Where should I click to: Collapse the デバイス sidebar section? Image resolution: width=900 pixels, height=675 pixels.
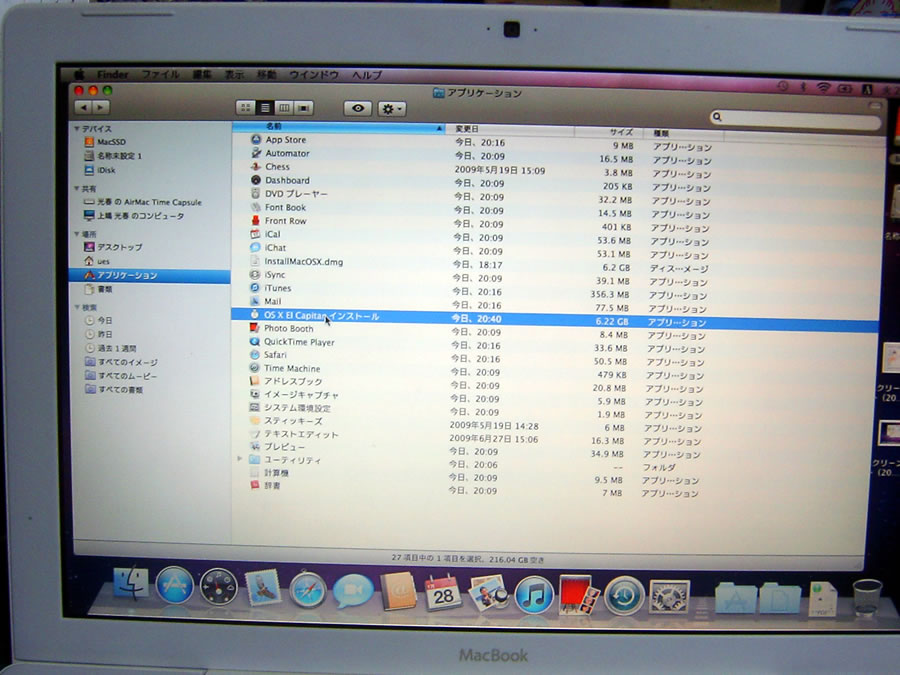(x=77, y=129)
